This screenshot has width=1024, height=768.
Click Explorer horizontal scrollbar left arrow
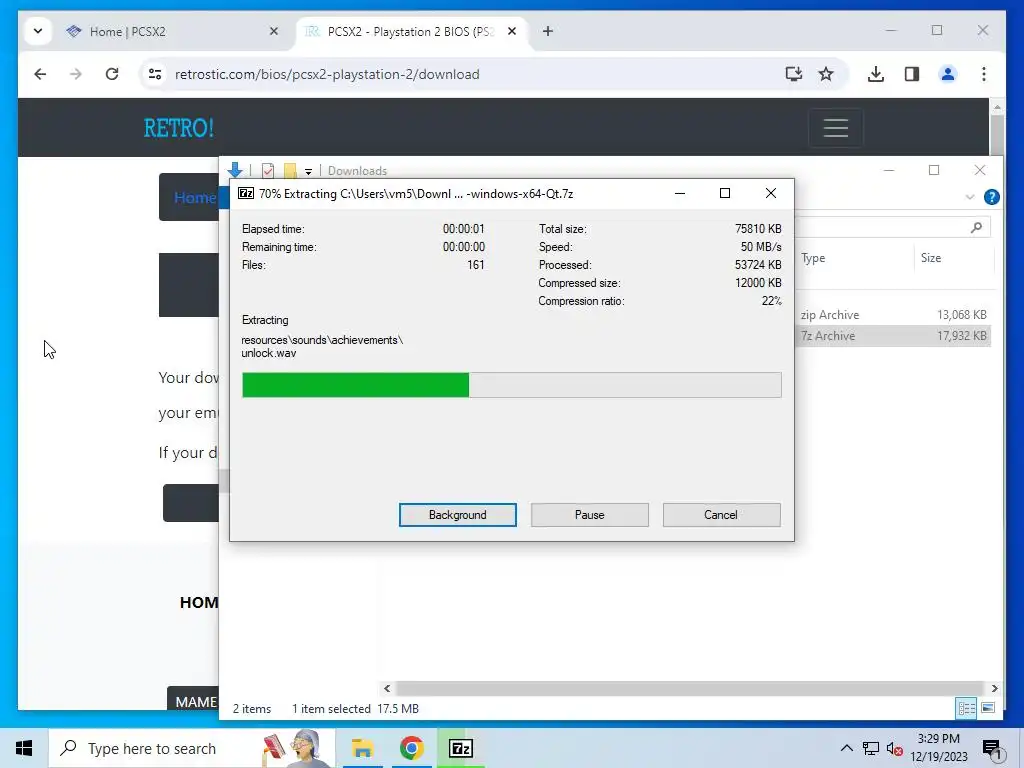click(x=387, y=688)
